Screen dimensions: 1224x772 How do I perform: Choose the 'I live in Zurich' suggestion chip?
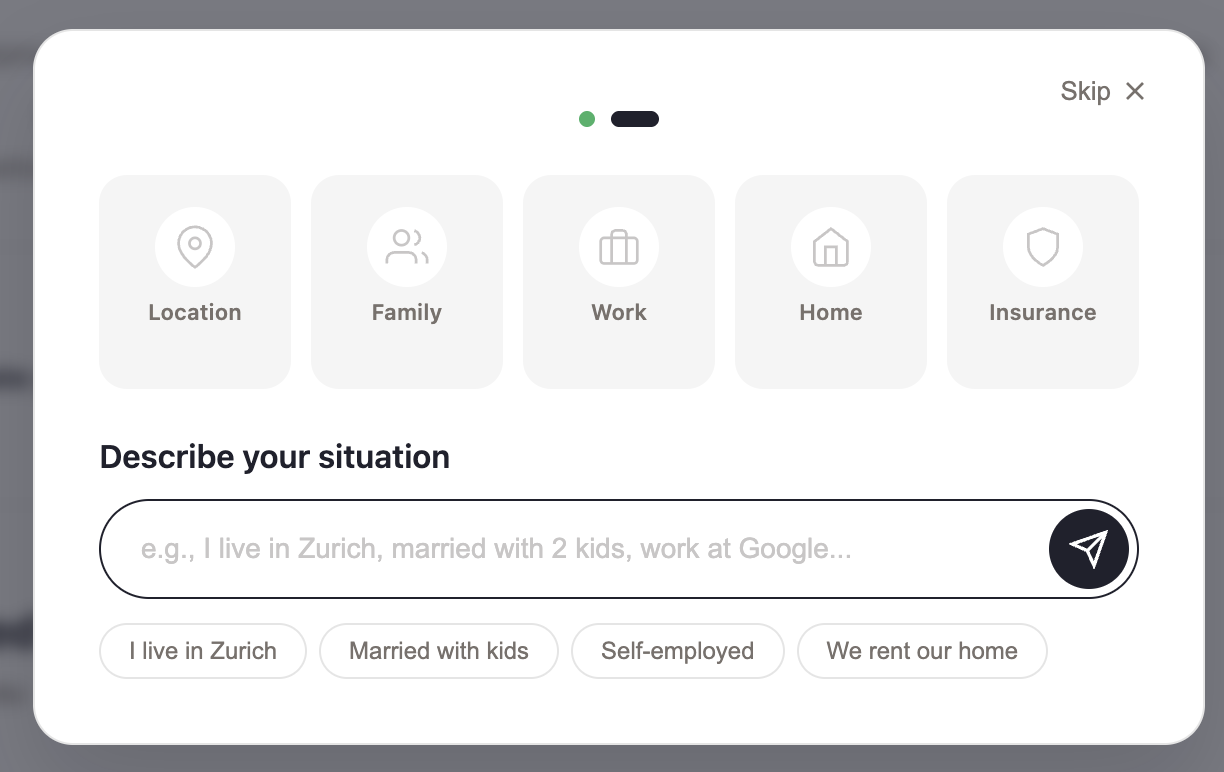202,651
